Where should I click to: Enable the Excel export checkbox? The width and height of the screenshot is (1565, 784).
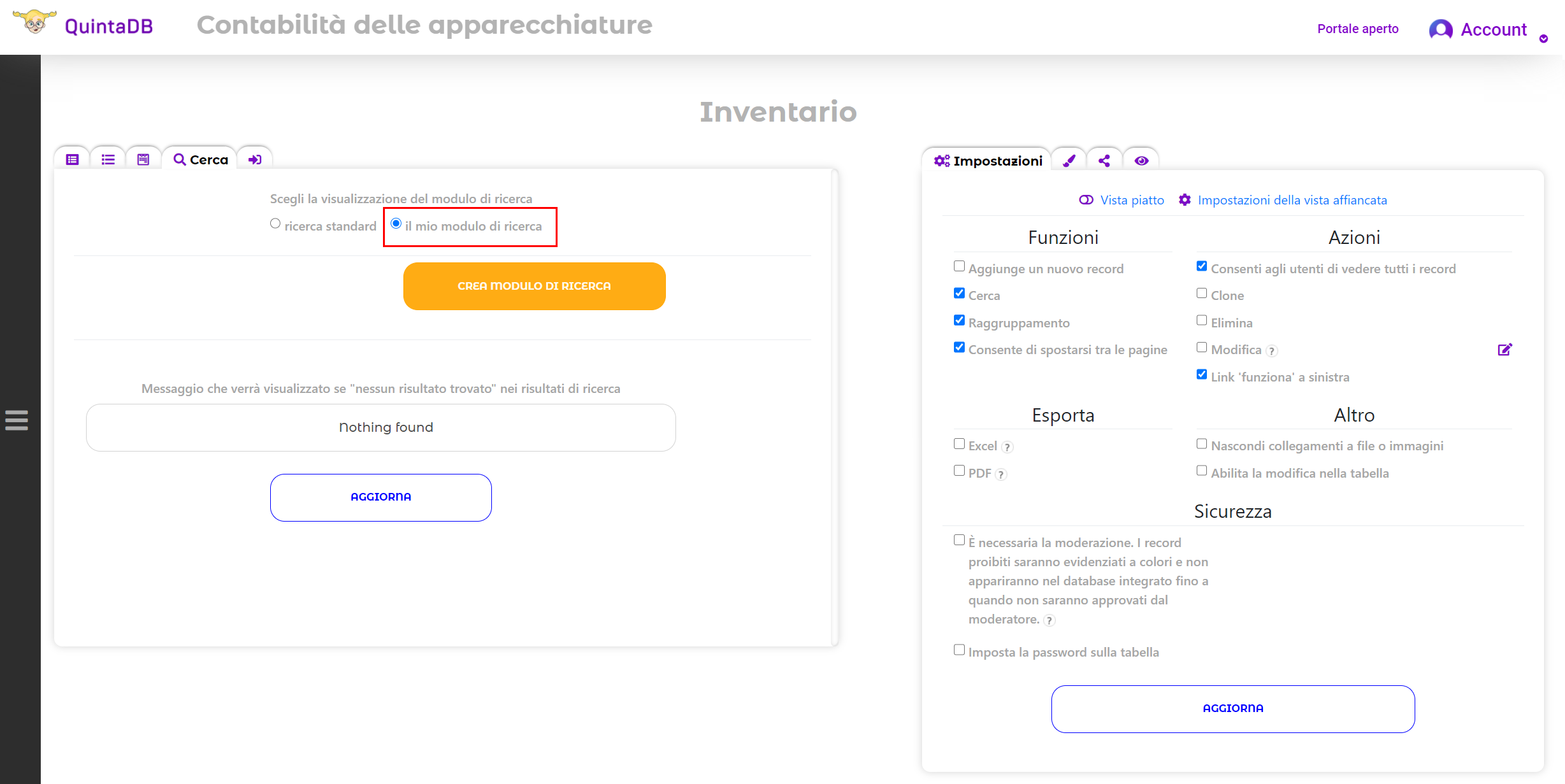tap(959, 444)
